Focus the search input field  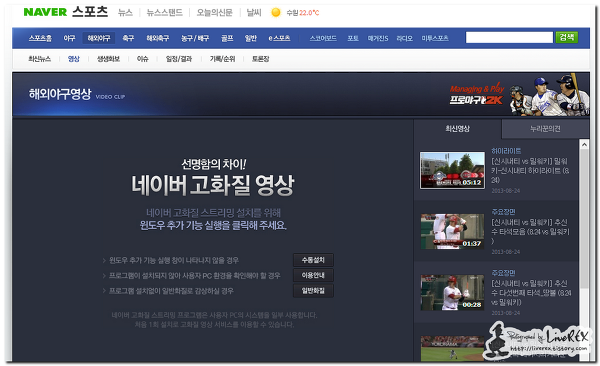pos(509,38)
